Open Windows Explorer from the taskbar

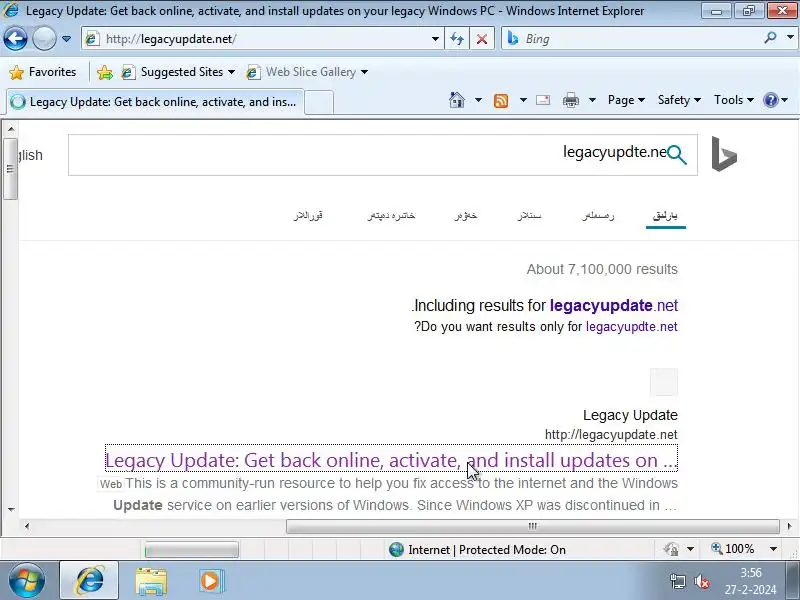151,581
